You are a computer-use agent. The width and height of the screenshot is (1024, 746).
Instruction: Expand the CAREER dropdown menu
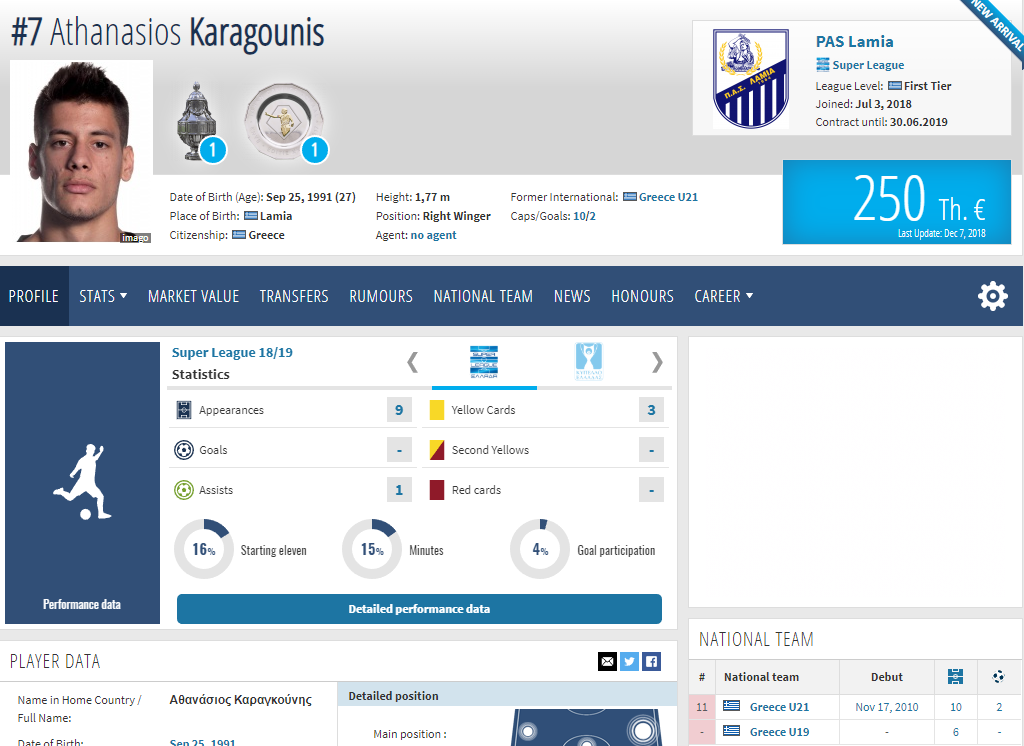click(724, 296)
